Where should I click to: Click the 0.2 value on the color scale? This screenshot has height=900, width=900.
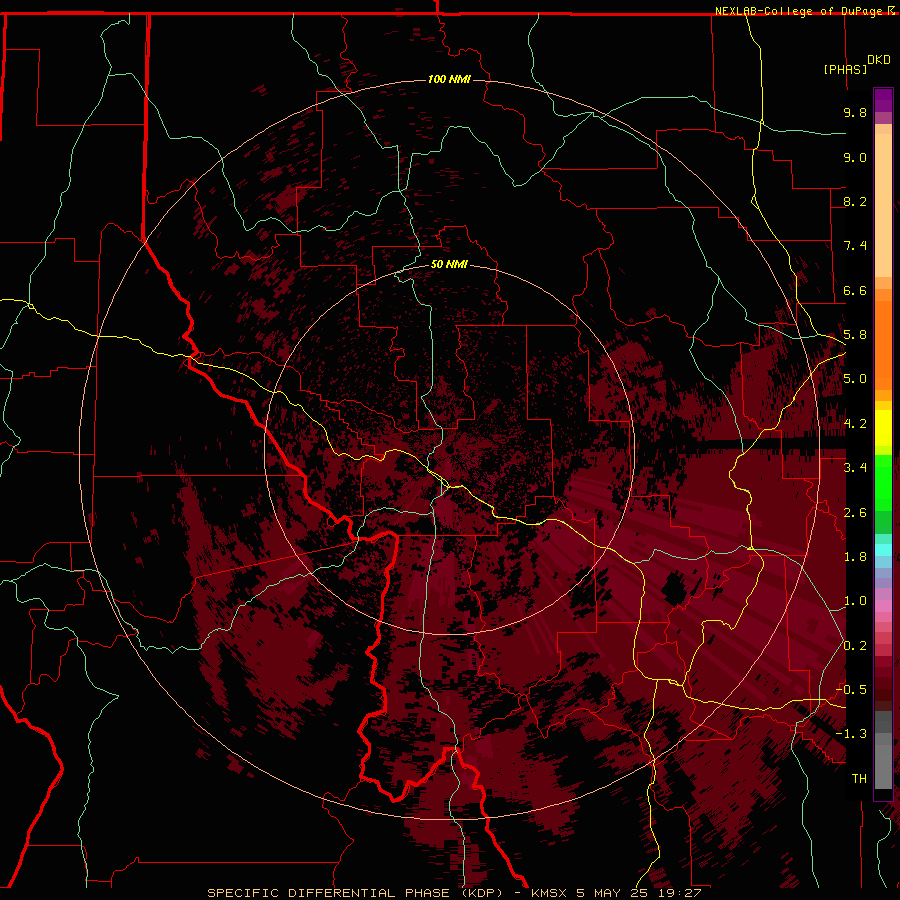(855, 645)
